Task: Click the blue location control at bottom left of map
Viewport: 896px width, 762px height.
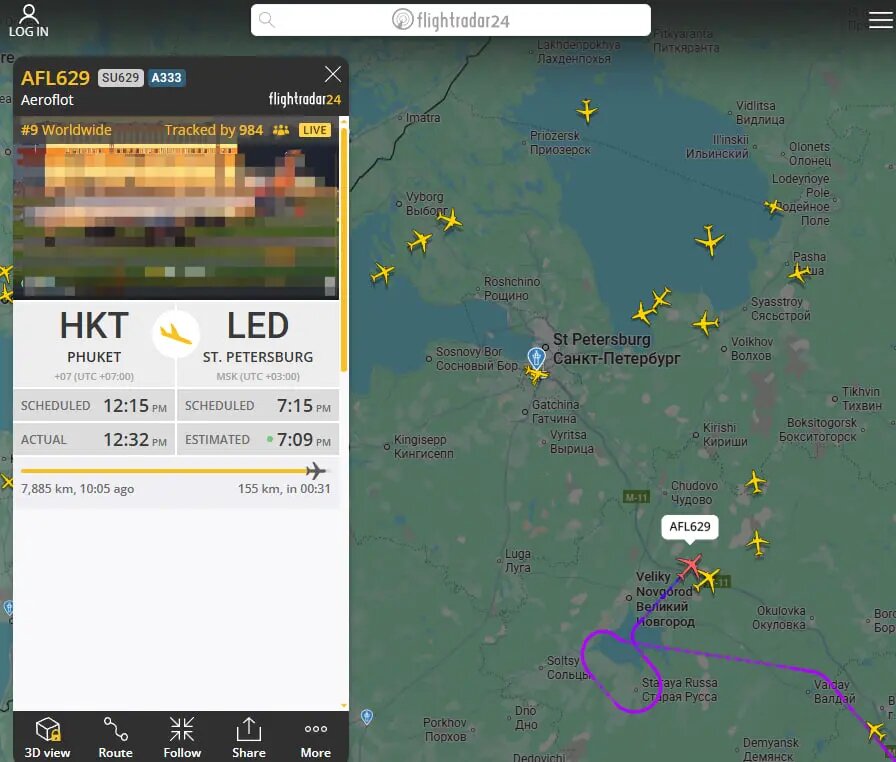Action: 367,717
